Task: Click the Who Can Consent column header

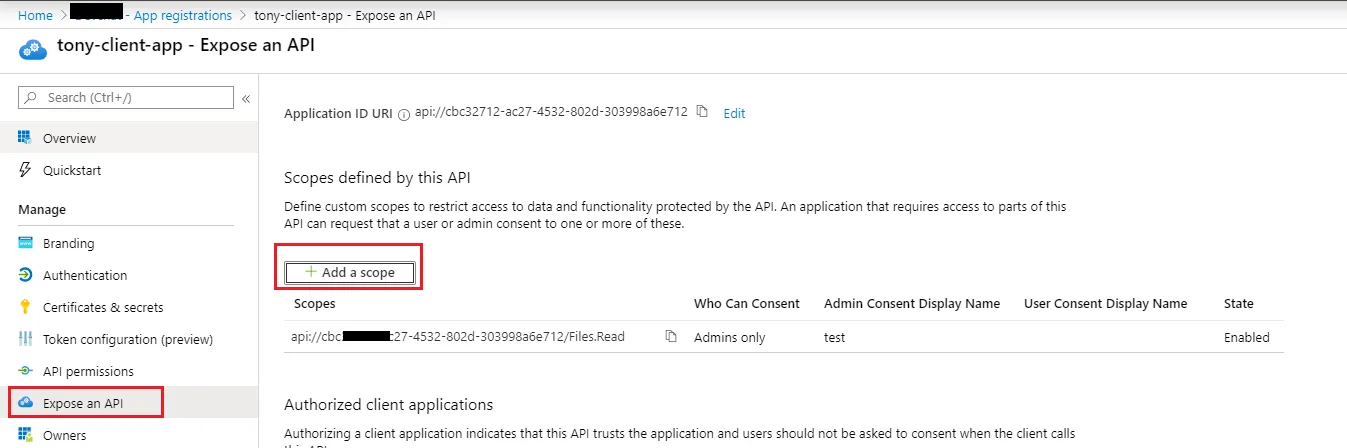Action: [746, 303]
